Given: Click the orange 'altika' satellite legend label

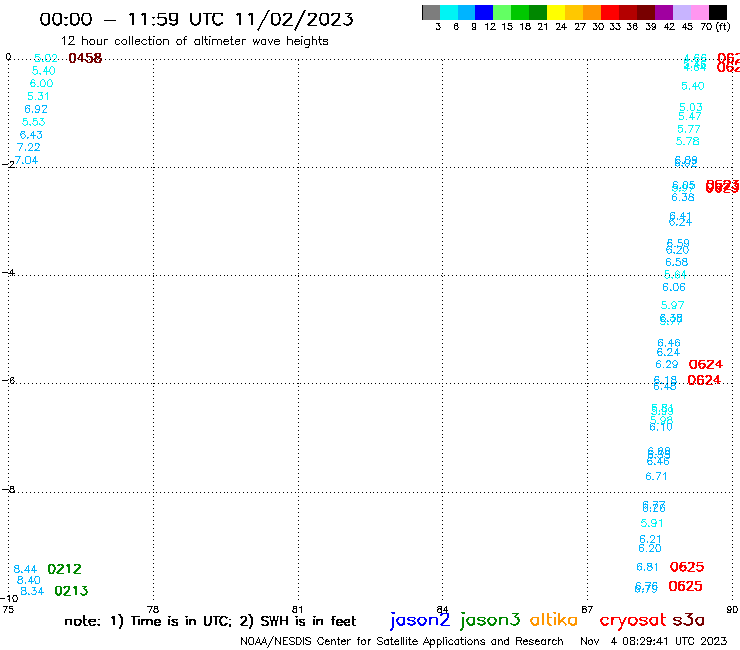Looking at the screenshot, I should point(554,620).
